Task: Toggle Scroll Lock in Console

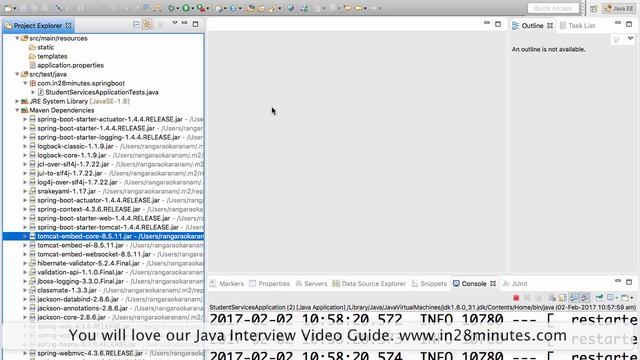Action: tap(562, 298)
